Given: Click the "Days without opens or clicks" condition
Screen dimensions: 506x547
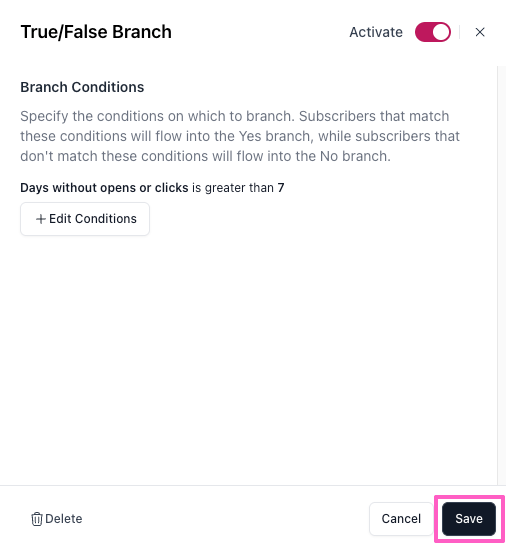Looking at the screenshot, I should pyautogui.click(x=104, y=188).
